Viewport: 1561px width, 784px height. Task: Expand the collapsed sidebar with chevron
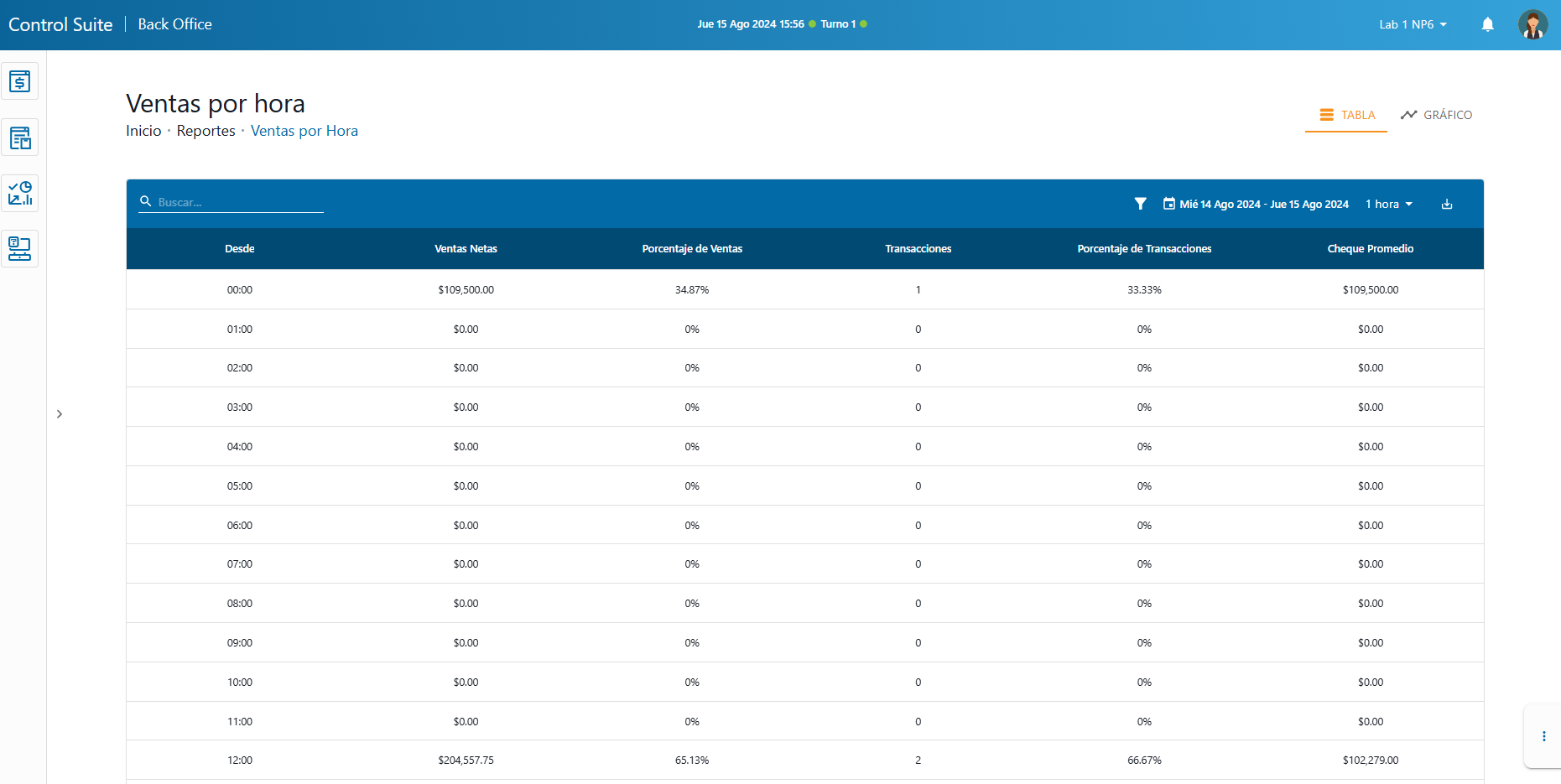pos(60,414)
